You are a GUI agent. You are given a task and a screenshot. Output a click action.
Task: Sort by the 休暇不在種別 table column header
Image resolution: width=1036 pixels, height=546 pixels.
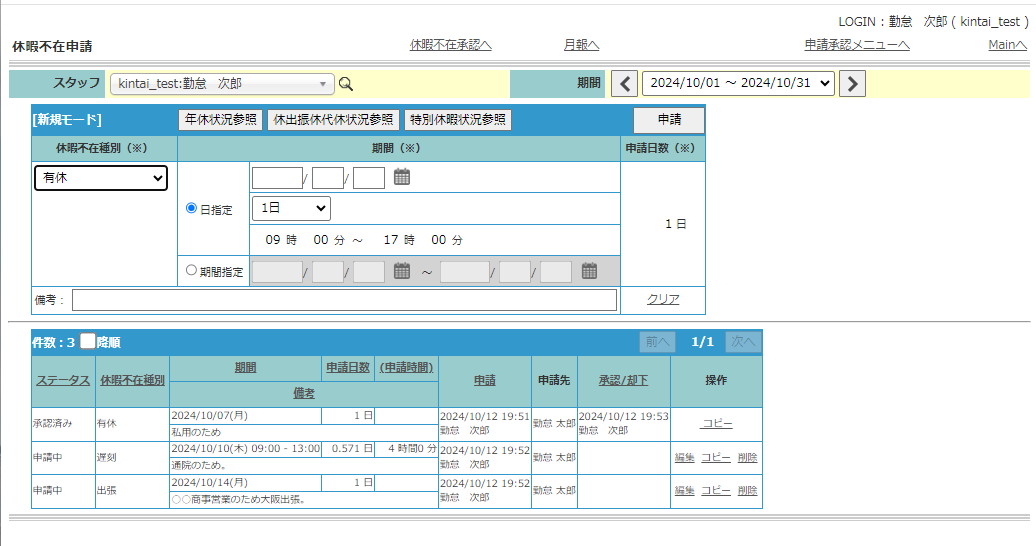[132, 381]
